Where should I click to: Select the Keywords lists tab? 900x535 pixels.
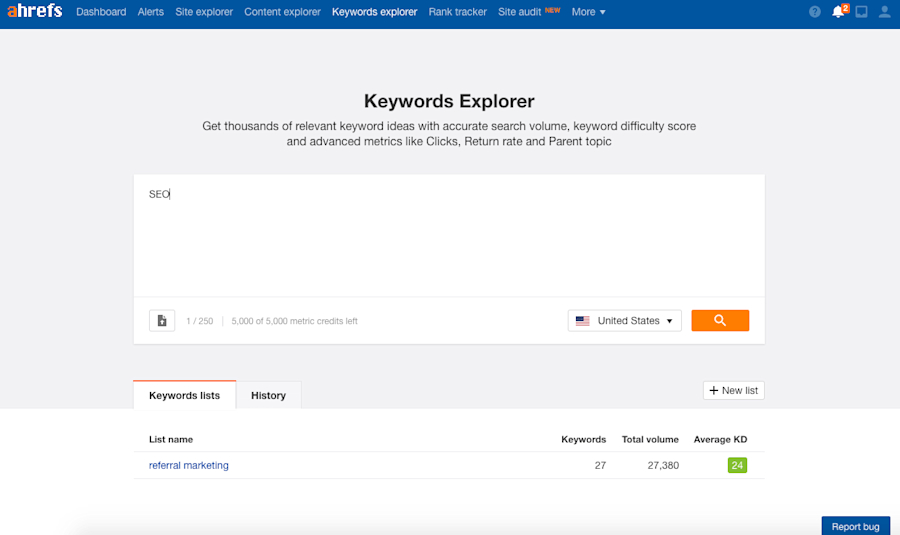point(184,395)
